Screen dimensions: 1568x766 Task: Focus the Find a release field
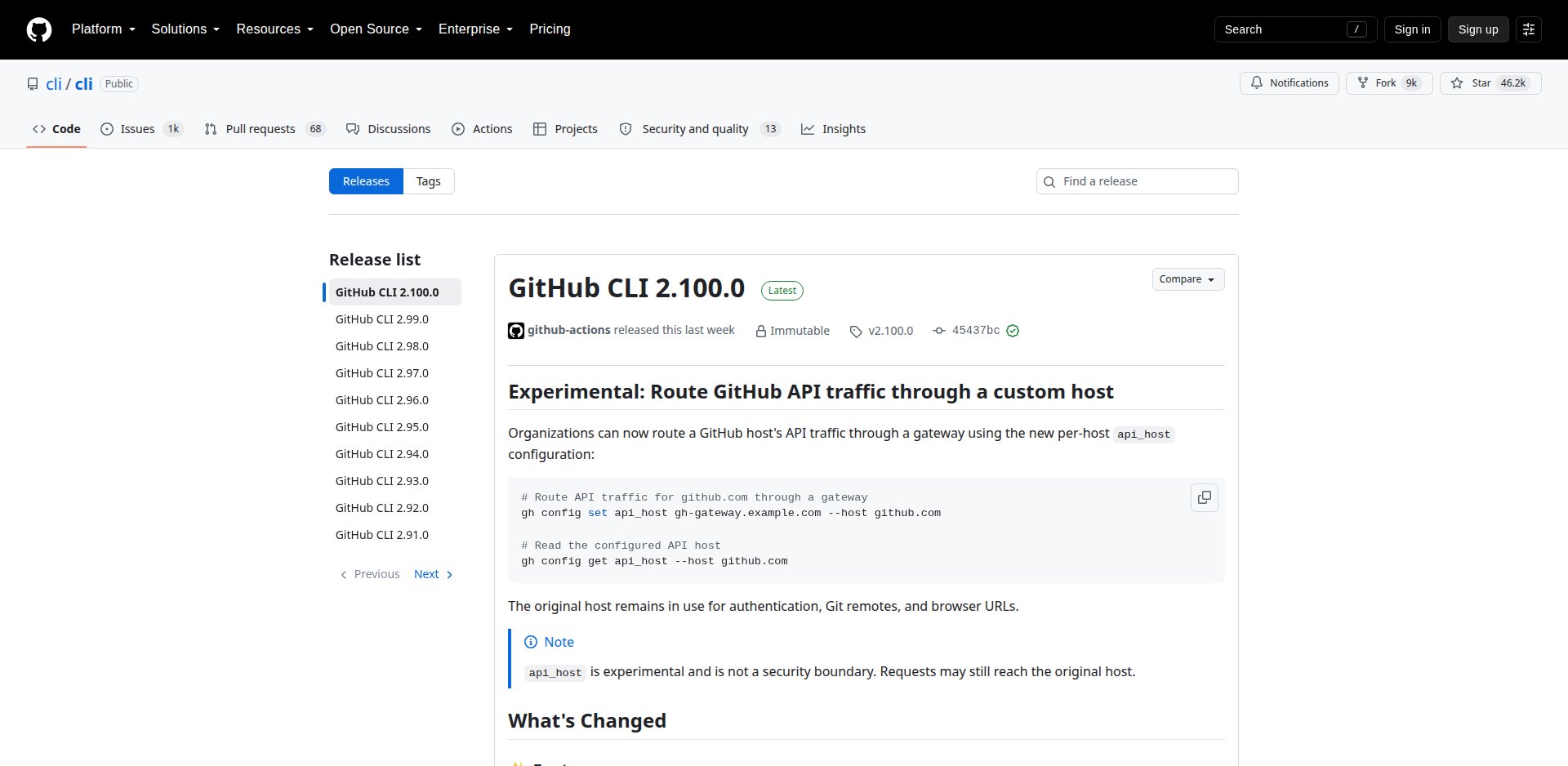(1137, 181)
